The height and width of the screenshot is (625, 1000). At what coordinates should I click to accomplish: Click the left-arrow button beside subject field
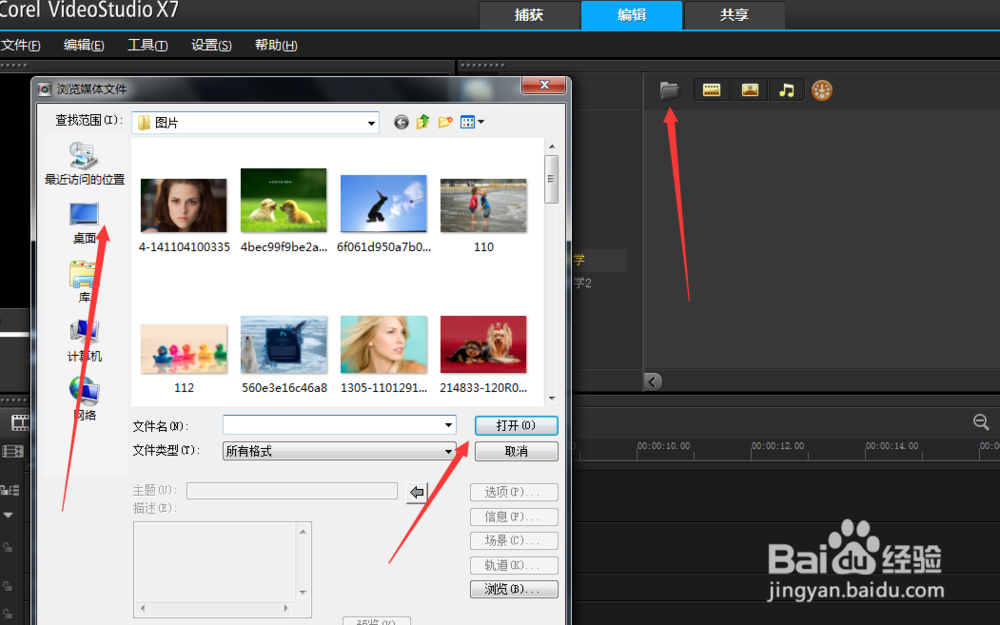pos(416,492)
